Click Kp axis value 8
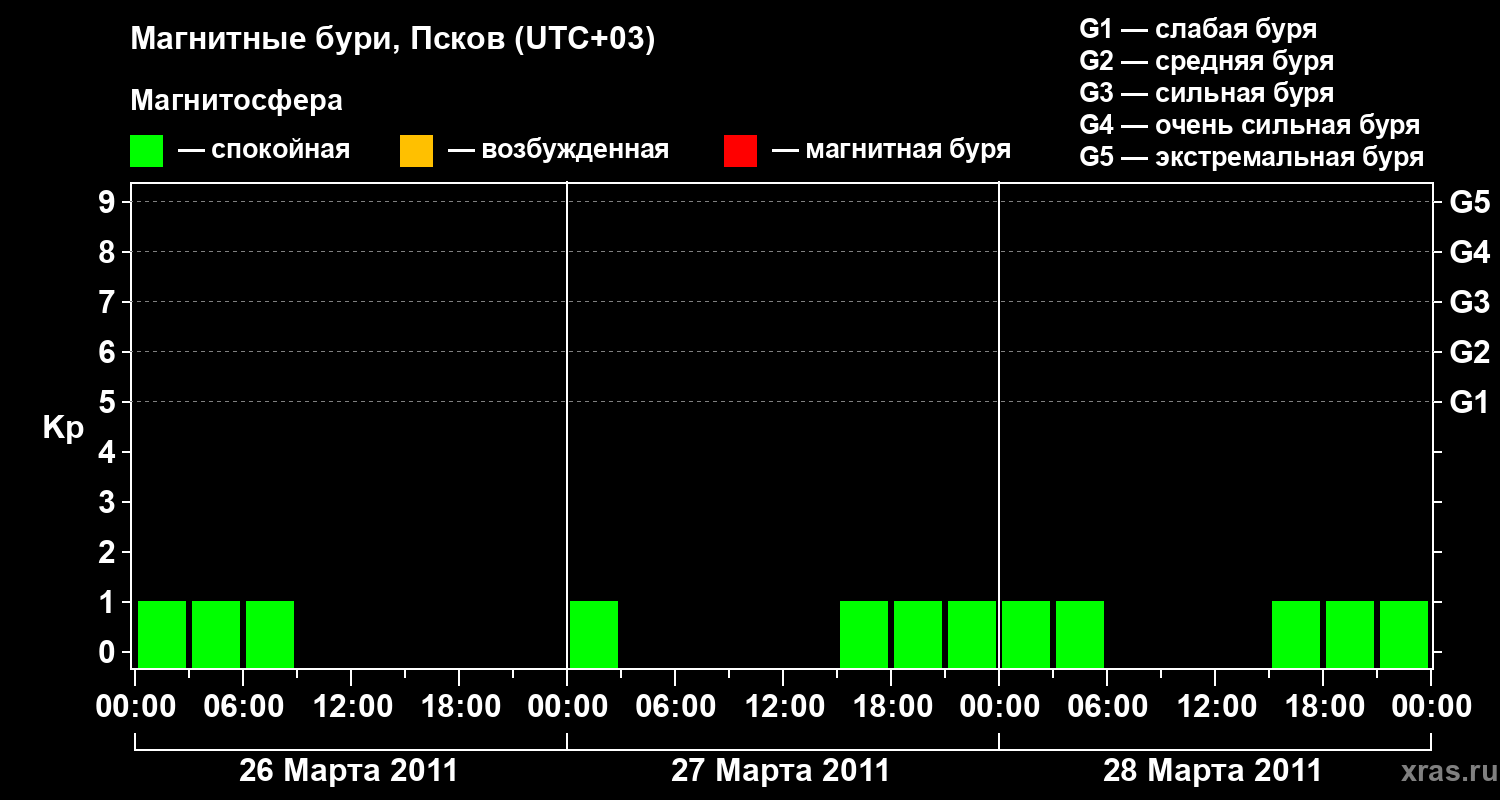Viewport: 1500px width, 800px height. point(109,252)
